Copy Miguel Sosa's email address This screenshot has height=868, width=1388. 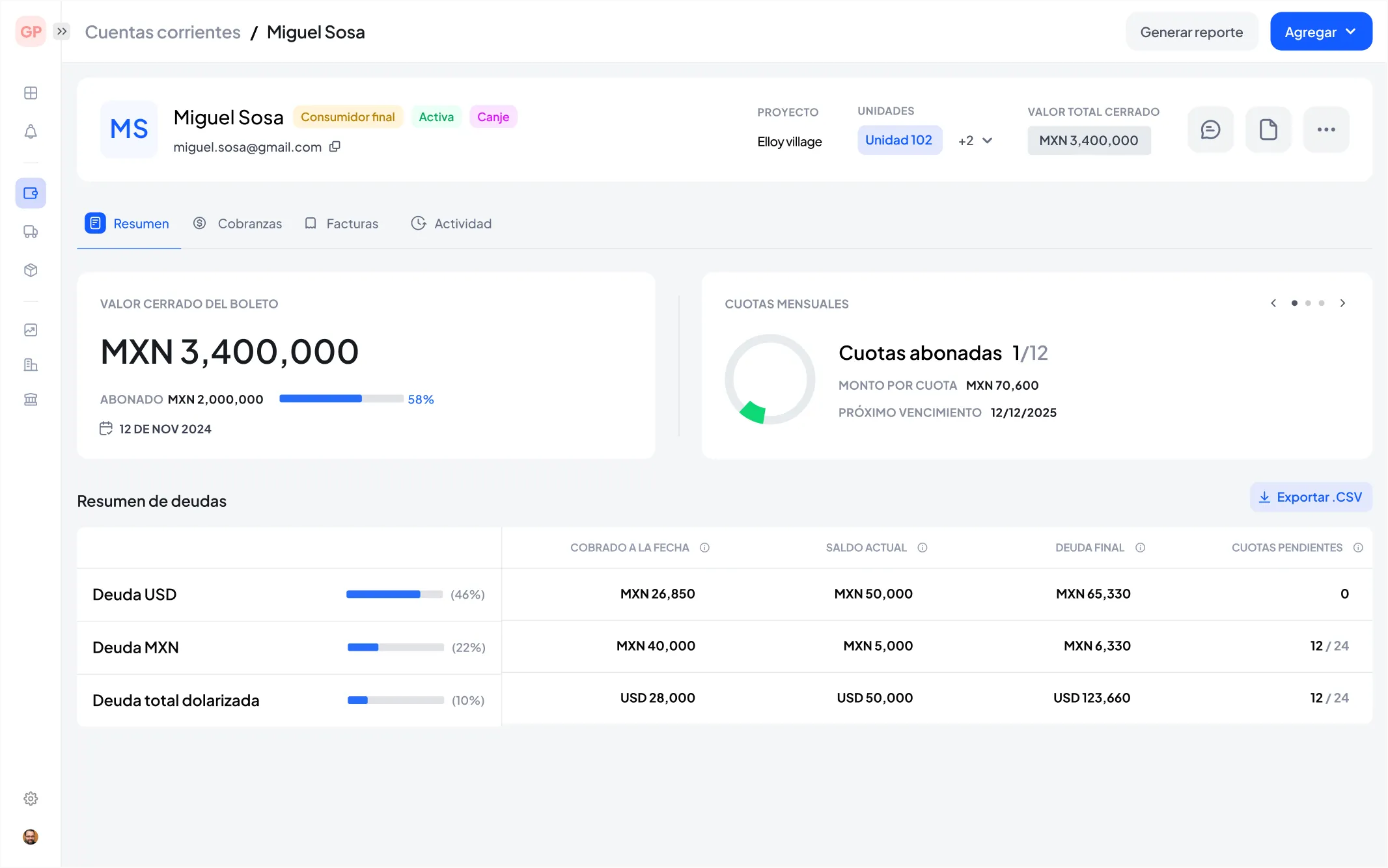[x=335, y=146]
